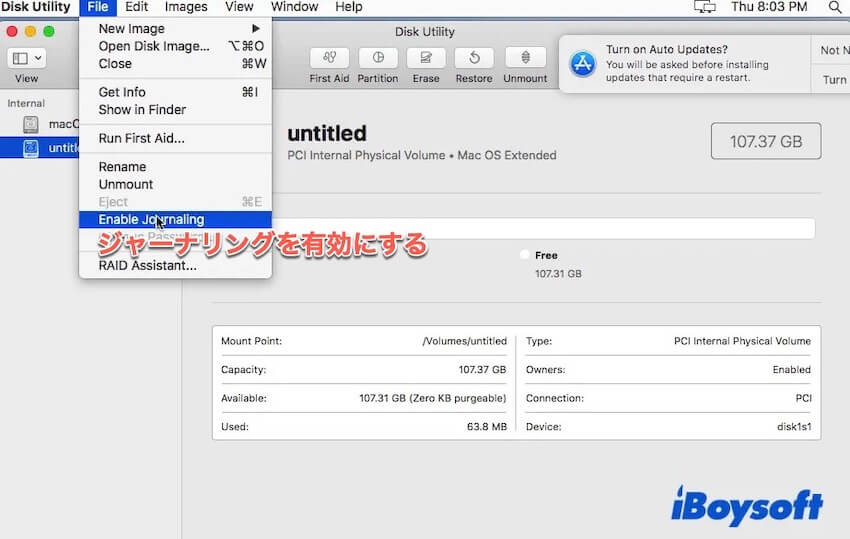Viewport: 850px width, 539px height.
Task: Click the Erase toolbar icon
Action: (x=426, y=57)
